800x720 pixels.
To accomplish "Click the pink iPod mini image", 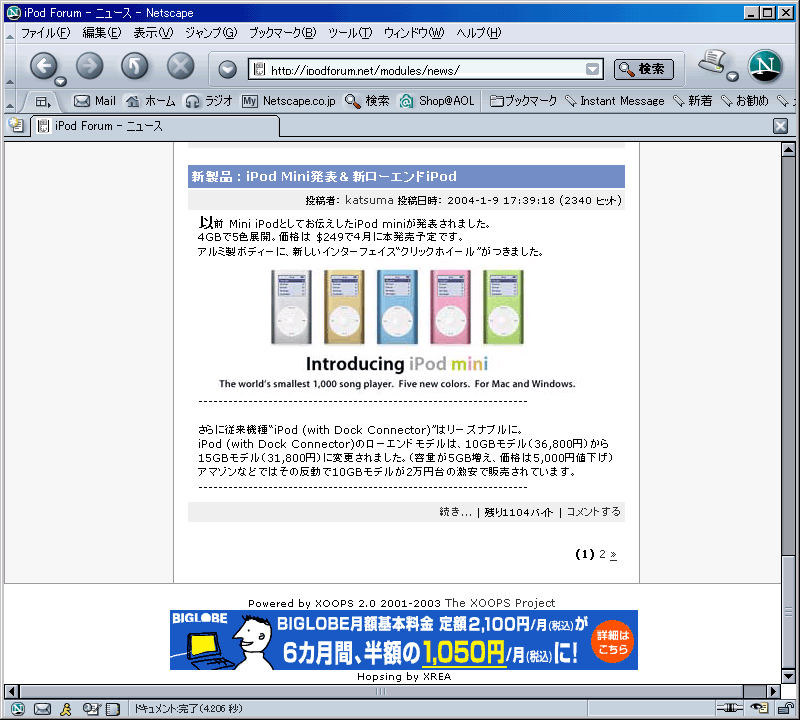I will pyautogui.click(x=451, y=307).
